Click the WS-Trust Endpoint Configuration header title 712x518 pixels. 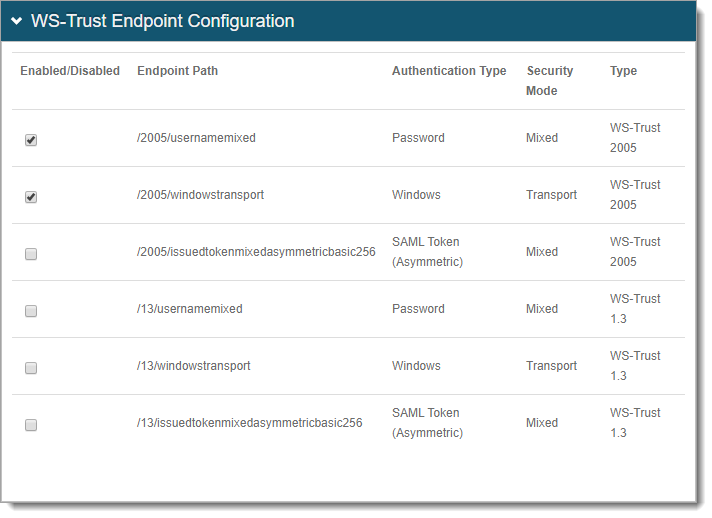[x=162, y=21]
